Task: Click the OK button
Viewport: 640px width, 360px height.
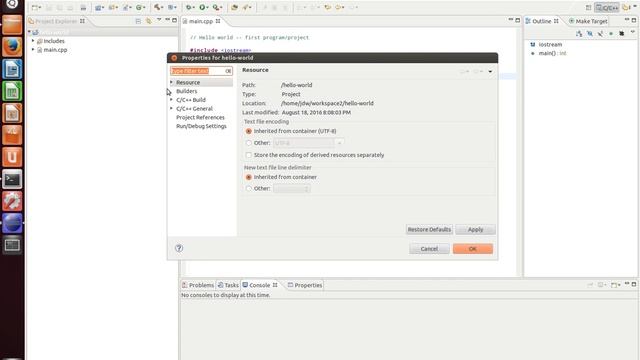Action: (x=473, y=249)
